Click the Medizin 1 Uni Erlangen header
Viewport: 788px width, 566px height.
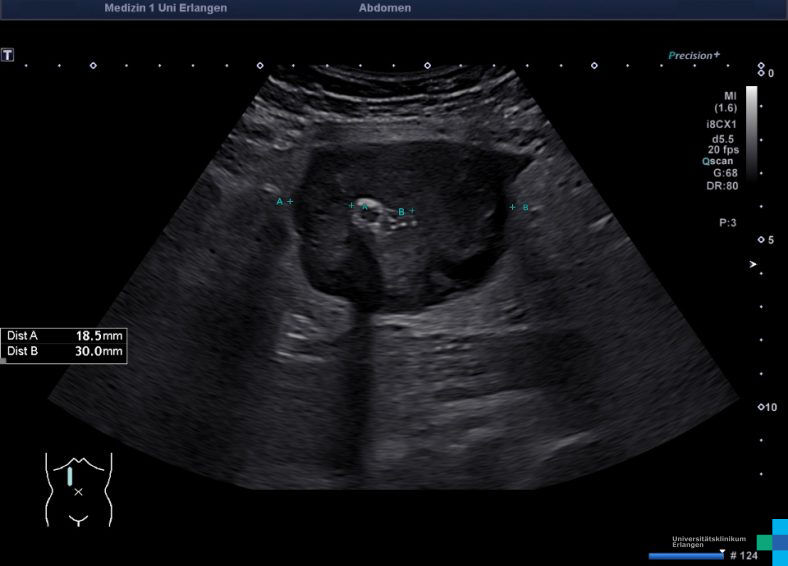[x=165, y=8]
